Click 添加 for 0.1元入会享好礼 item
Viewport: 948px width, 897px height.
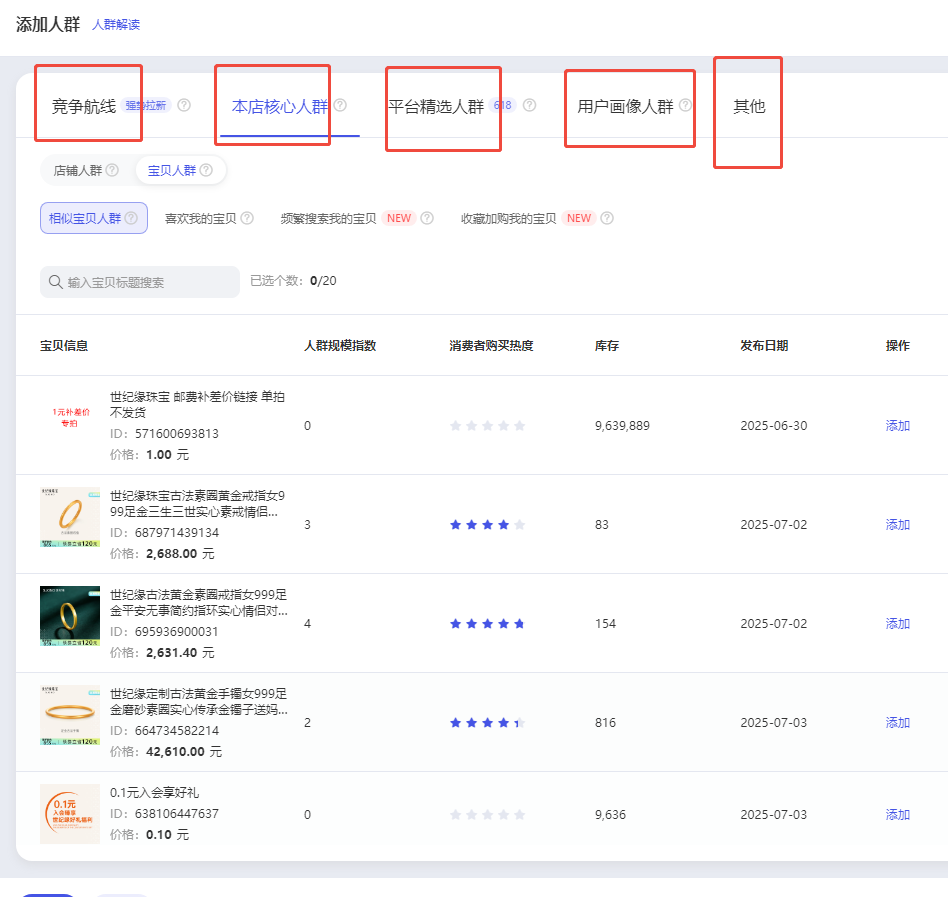coord(897,814)
